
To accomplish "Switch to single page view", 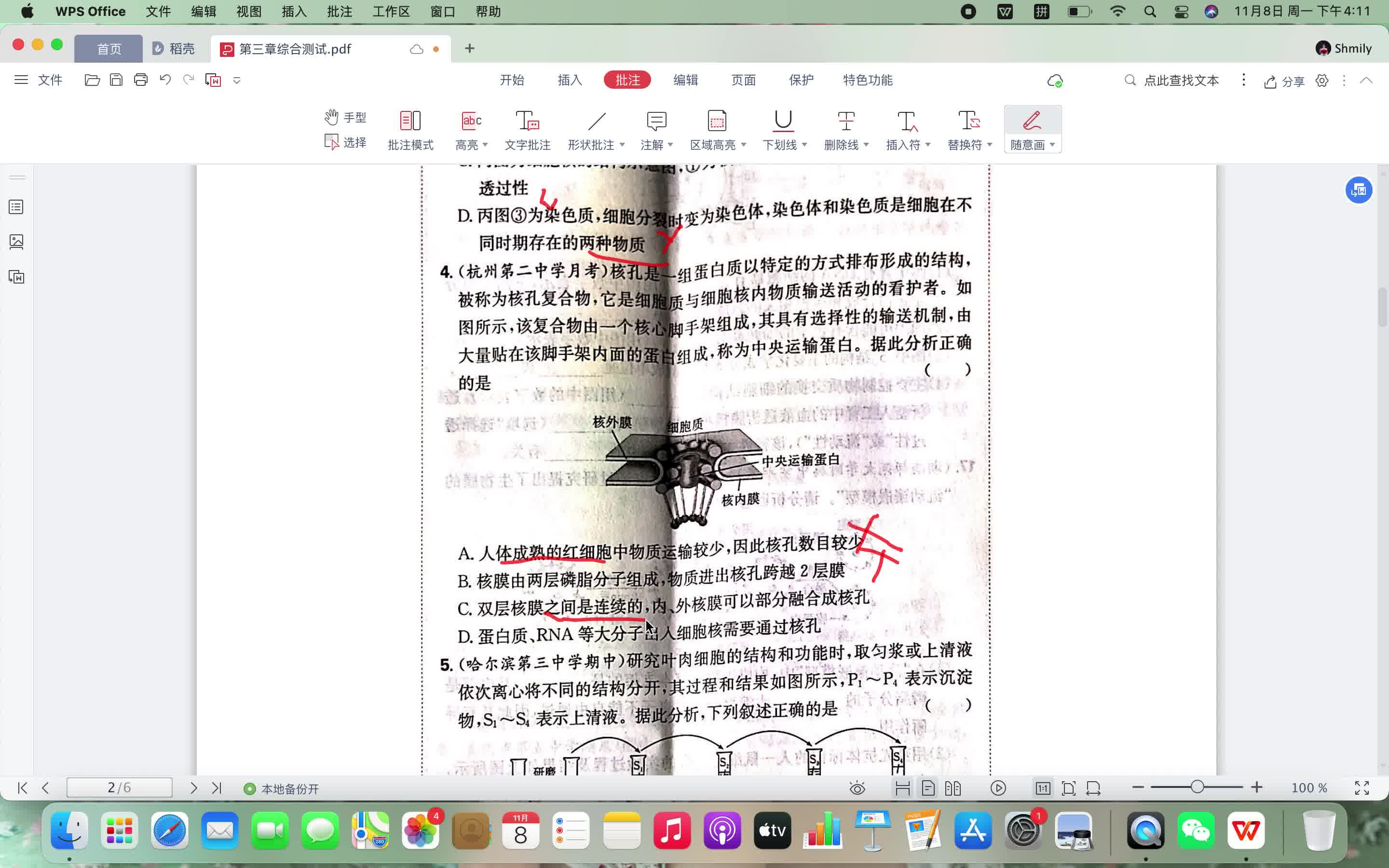I will point(928,788).
